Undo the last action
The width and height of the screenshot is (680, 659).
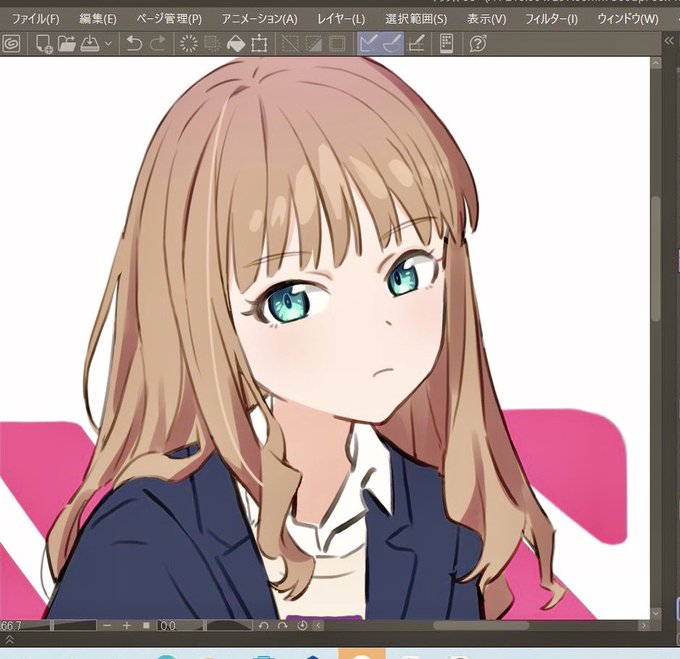pos(134,44)
